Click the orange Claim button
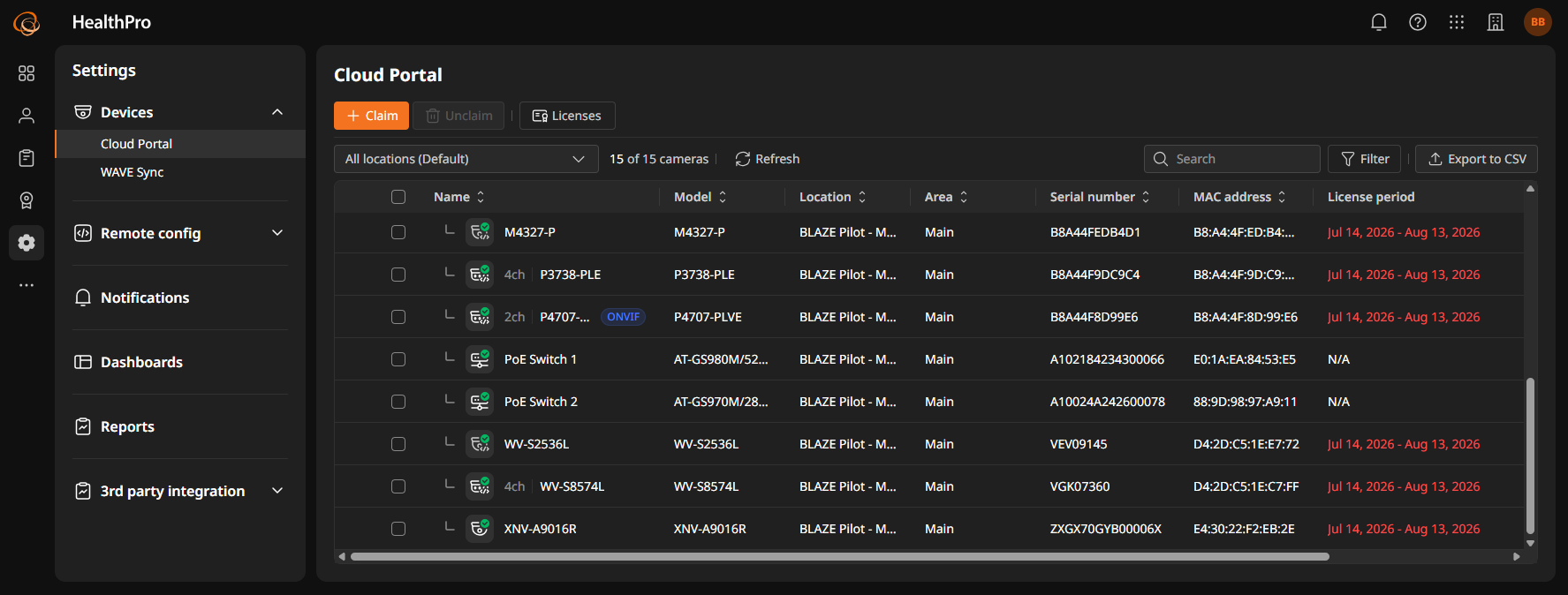1568x595 pixels. click(x=371, y=116)
